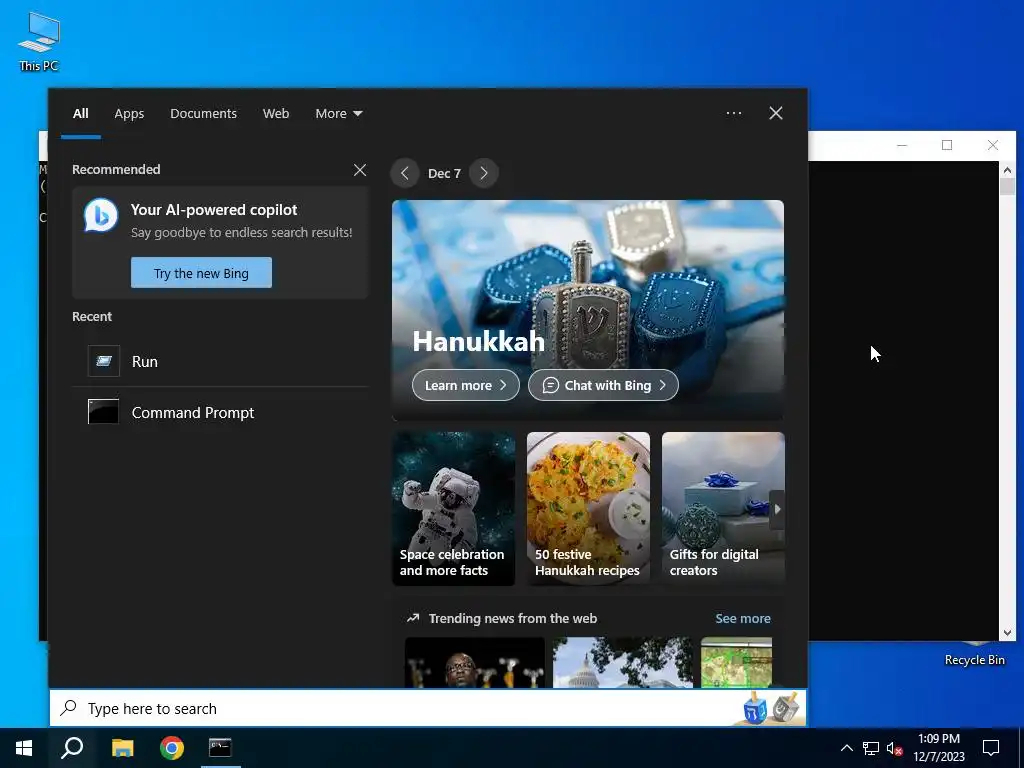Screen dimensions: 1024x768
Task: Open the Run app icon in Recent
Action: 104,361
